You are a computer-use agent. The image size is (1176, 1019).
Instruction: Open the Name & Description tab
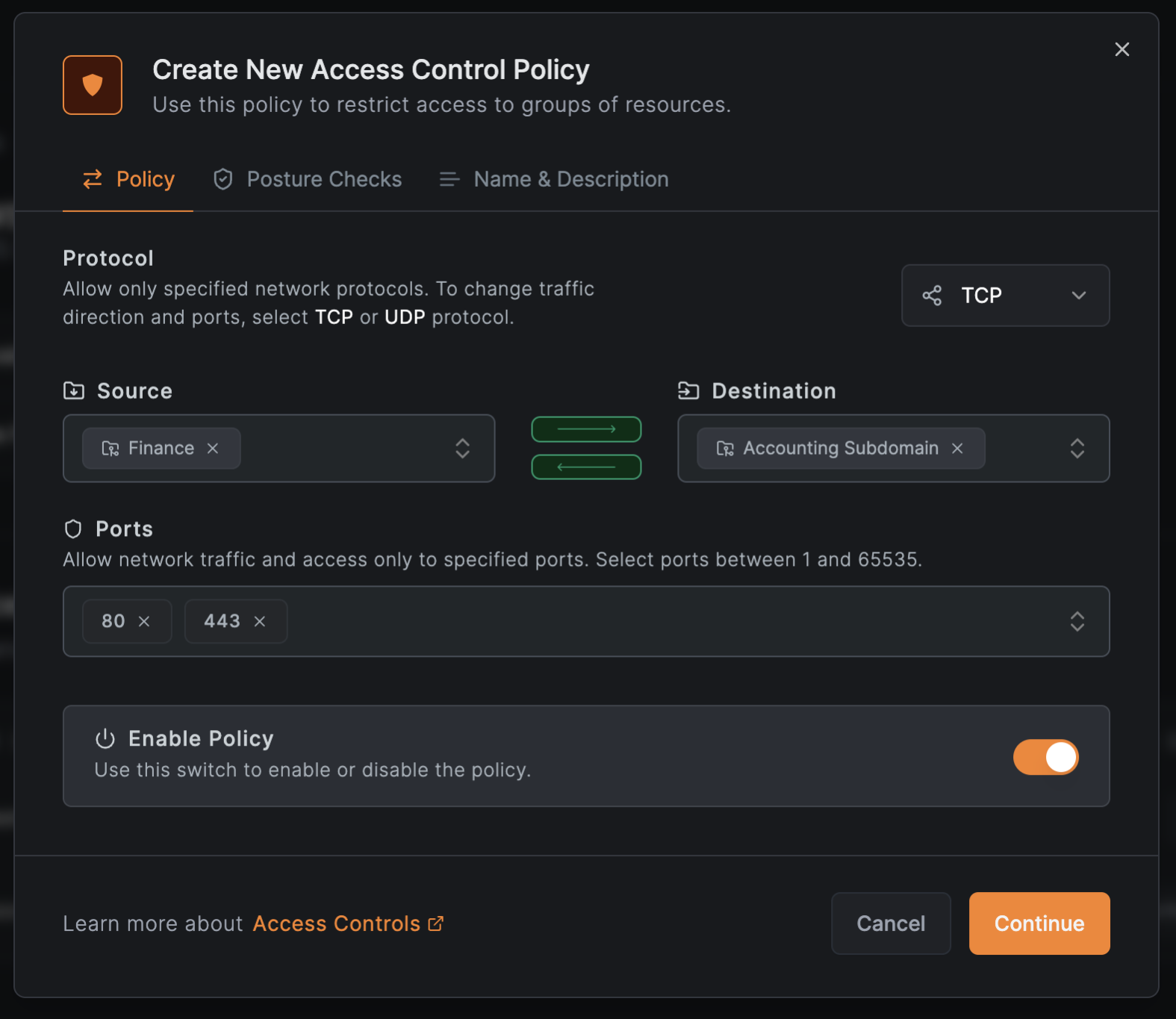(554, 179)
